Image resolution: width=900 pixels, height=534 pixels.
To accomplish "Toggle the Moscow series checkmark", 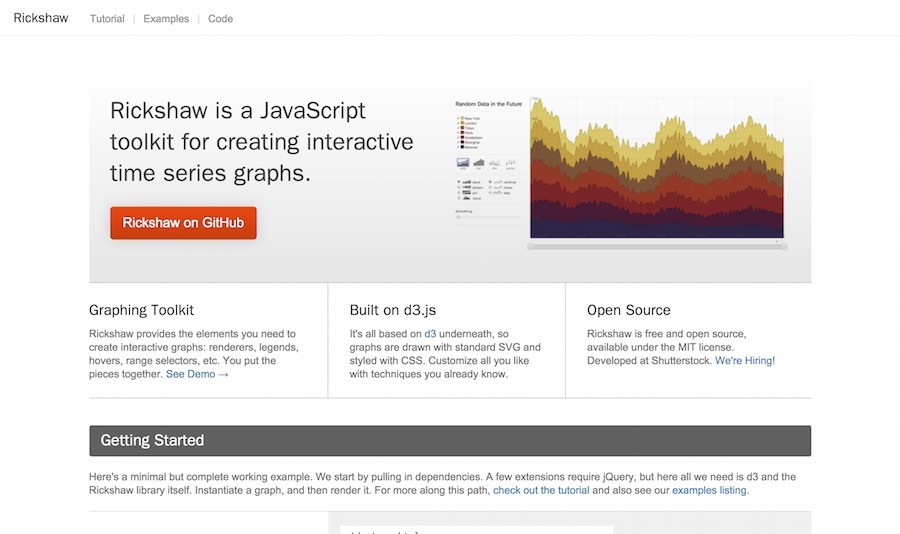I will pos(458,147).
